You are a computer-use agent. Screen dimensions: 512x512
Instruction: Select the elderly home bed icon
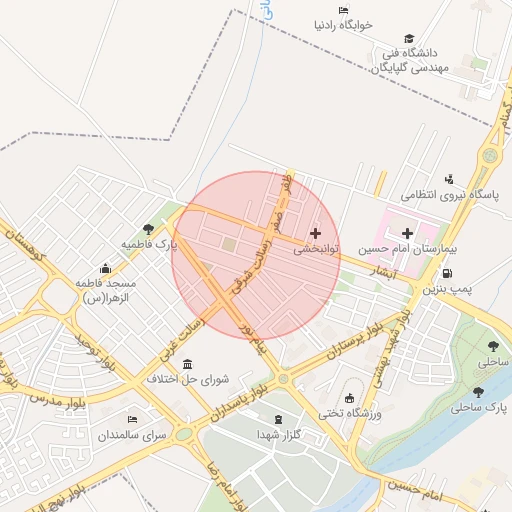click(132, 419)
